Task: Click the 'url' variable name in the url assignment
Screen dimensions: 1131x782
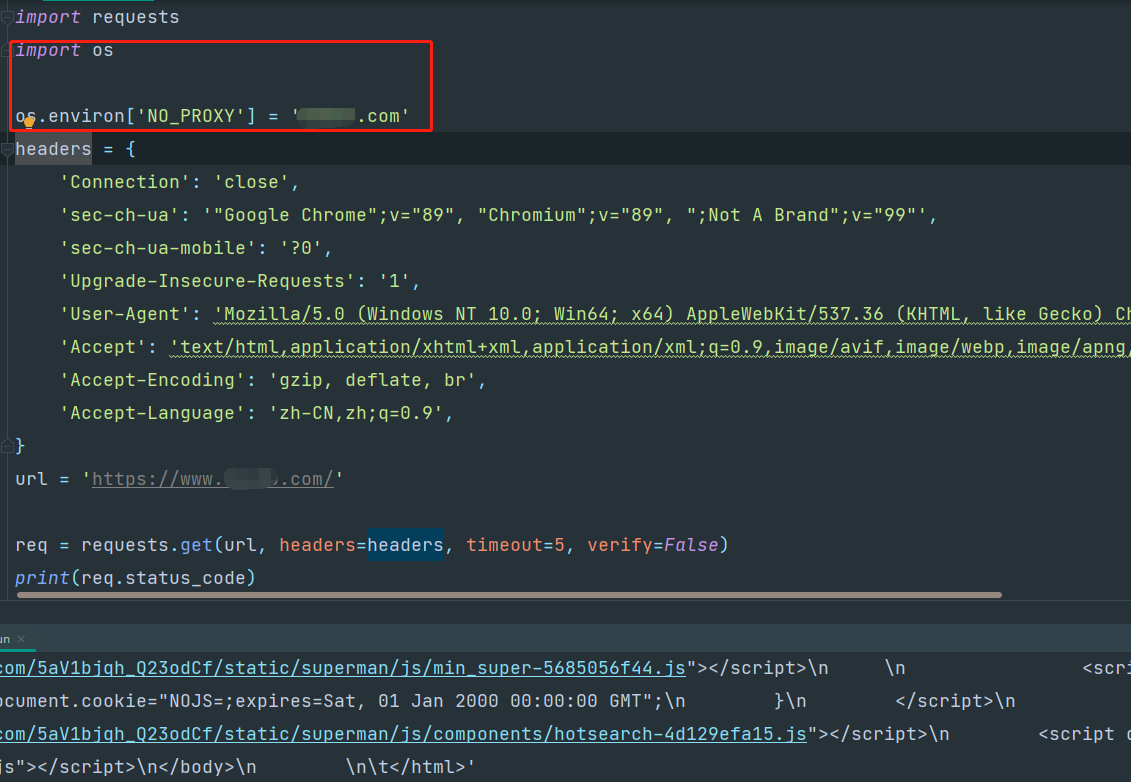Action: tap(31, 479)
